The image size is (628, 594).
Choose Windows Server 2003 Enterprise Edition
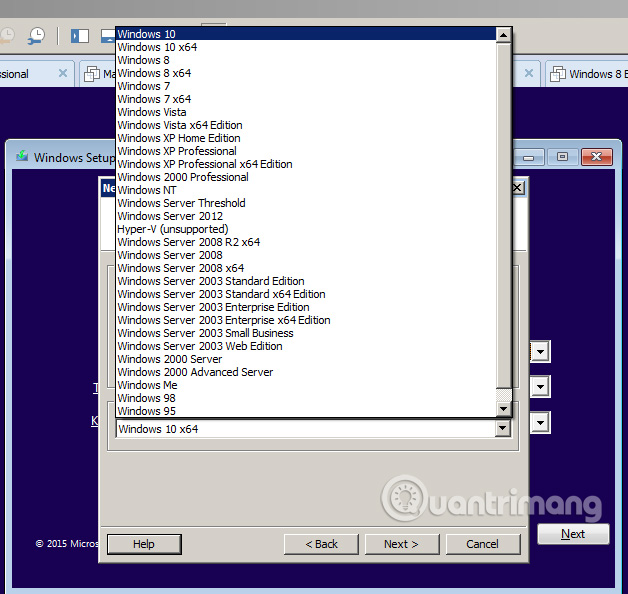point(306,307)
